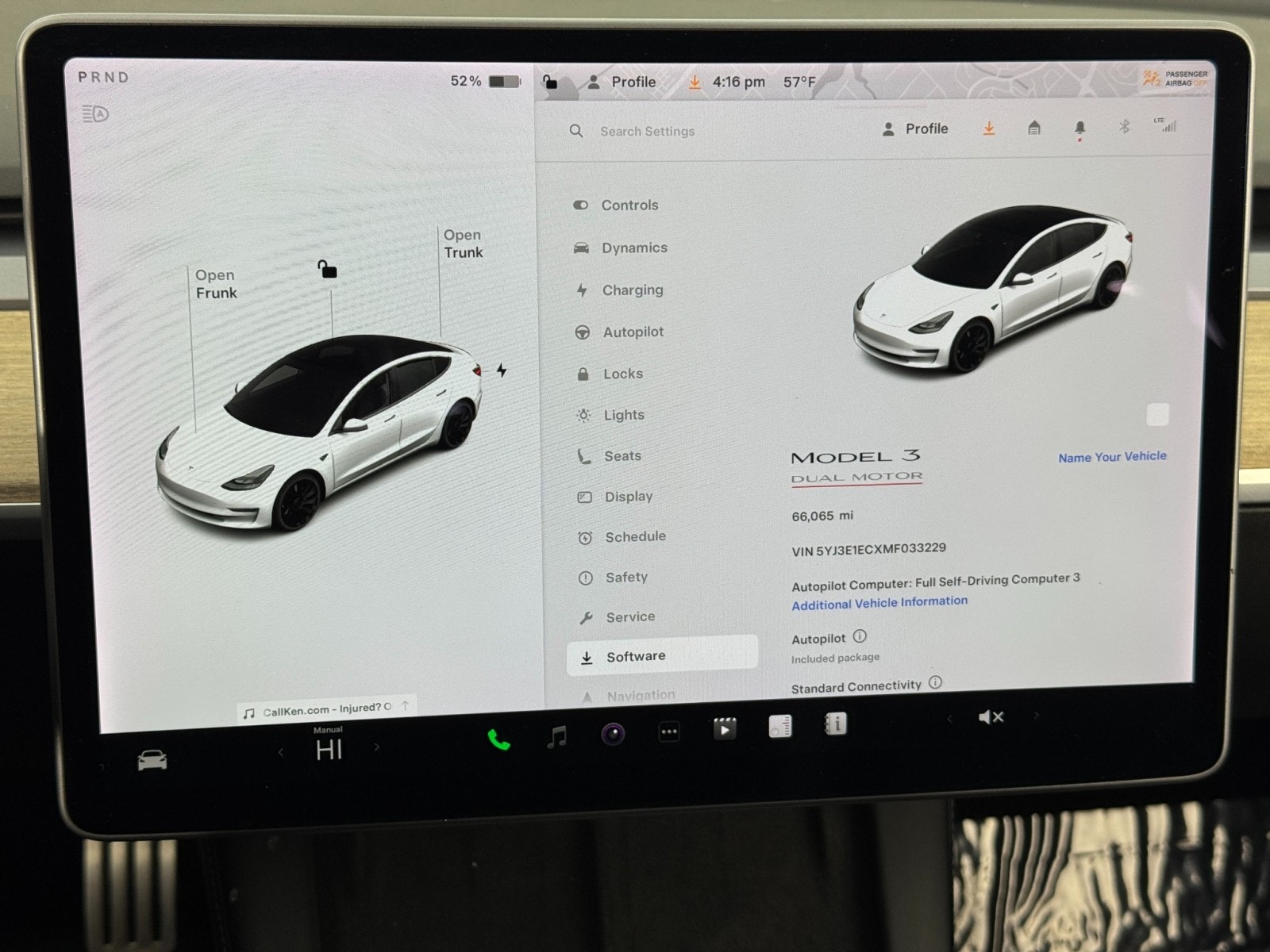This screenshot has width=1270, height=952.
Task: Tap the Bluetooth icon in settings header
Action: [1124, 127]
